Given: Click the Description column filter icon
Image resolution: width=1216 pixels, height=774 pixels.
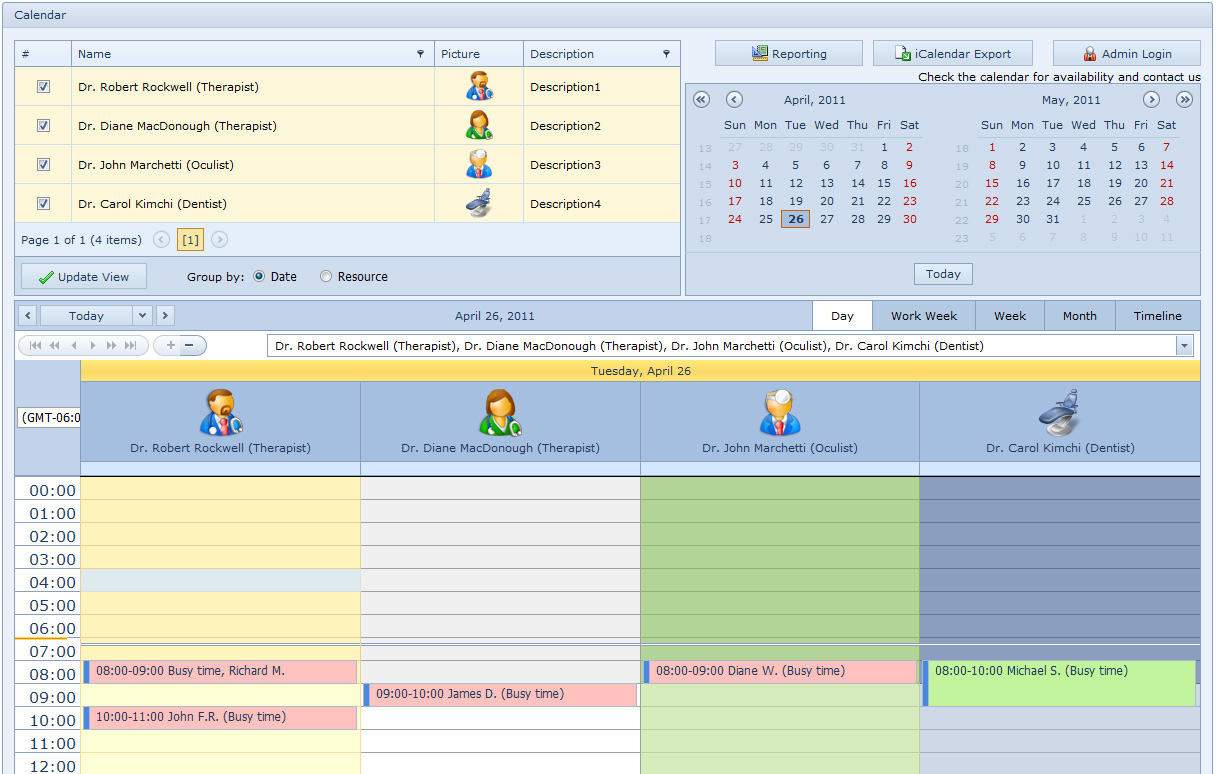Looking at the screenshot, I should tap(666, 54).
